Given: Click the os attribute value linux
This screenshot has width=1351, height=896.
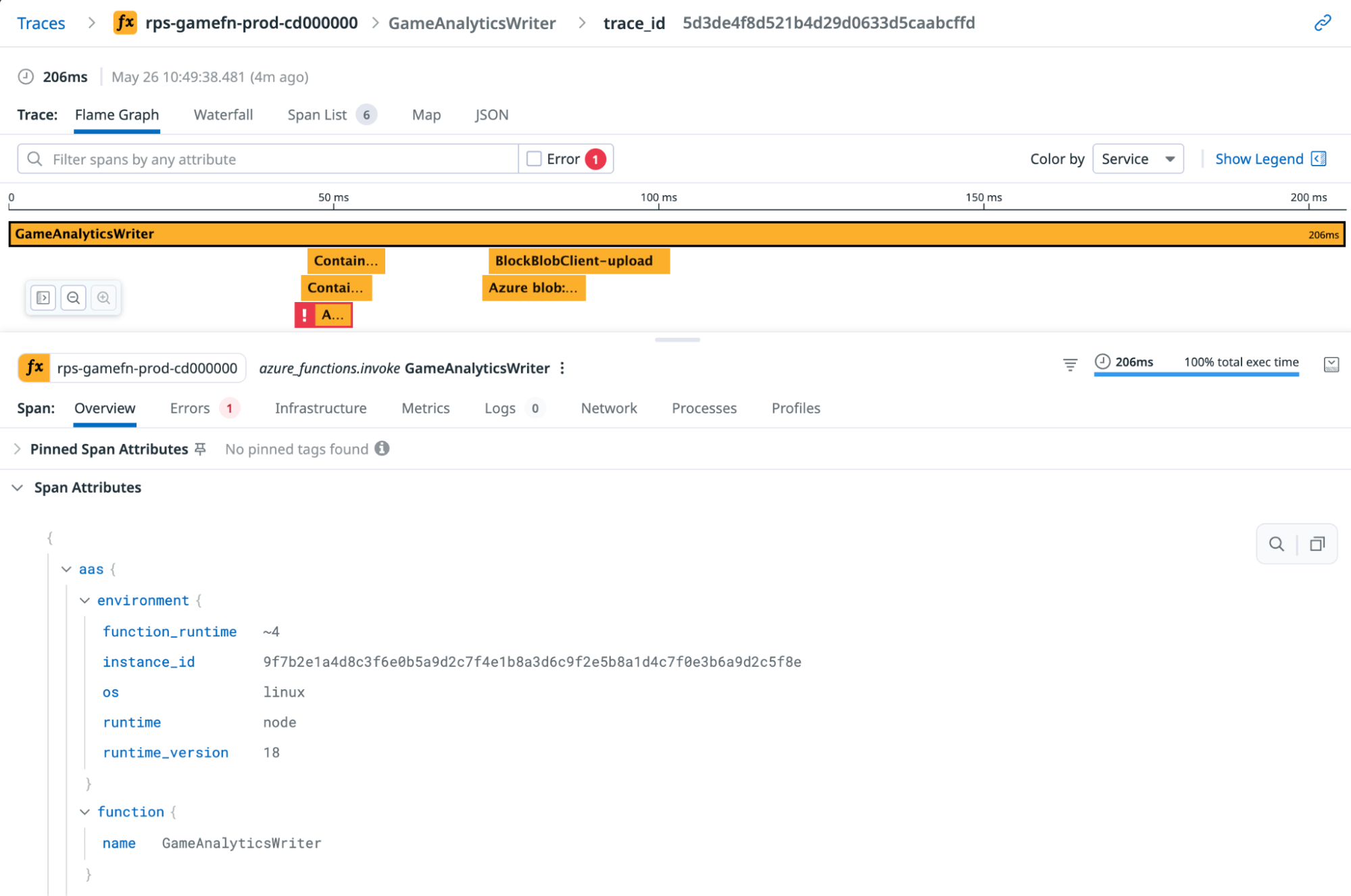Looking at the screenshot, I should [284, 693].
